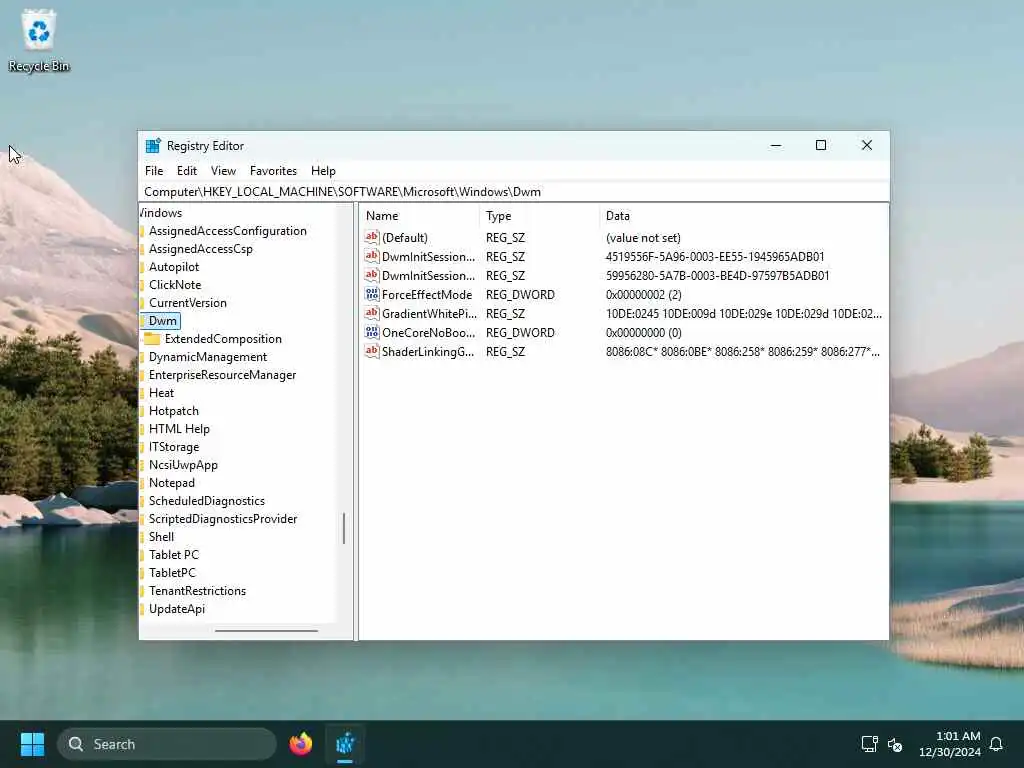Click the ExtendedComposition folder icon
Screen dimensions: 1024x768
[152, 339]
